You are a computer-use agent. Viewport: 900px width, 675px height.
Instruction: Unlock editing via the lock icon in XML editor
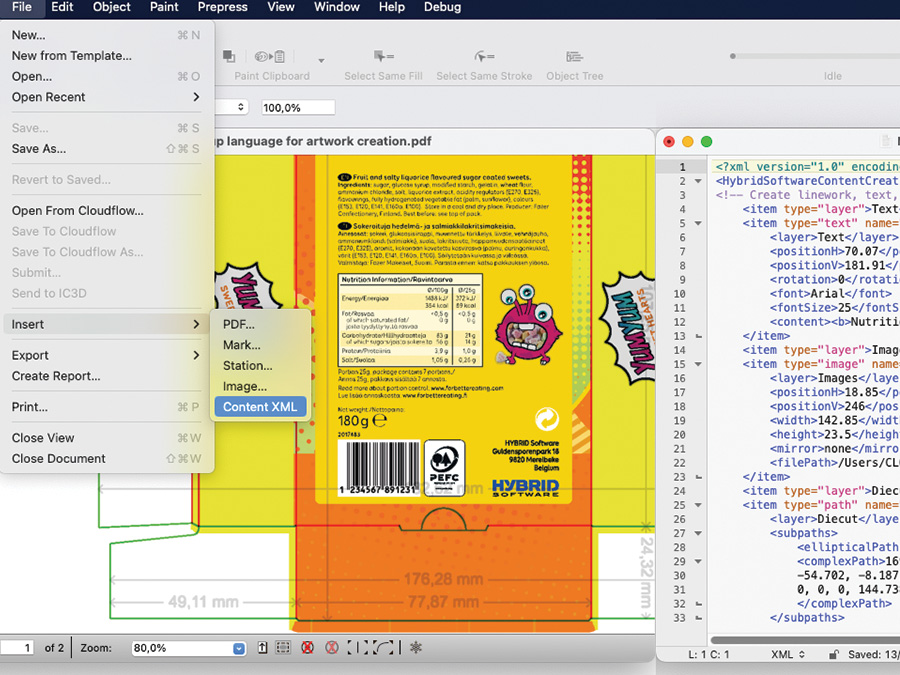coord(834,654)
